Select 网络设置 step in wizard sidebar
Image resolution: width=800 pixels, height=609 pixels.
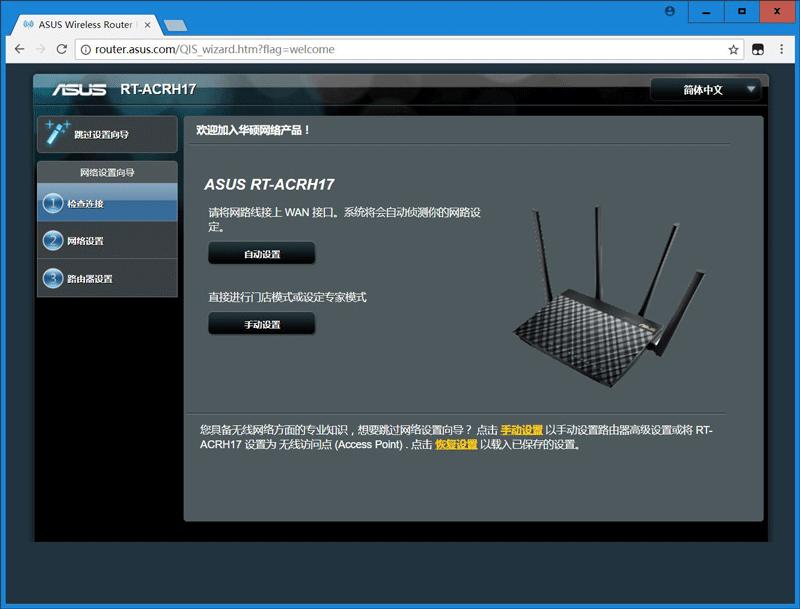(107, 240)
